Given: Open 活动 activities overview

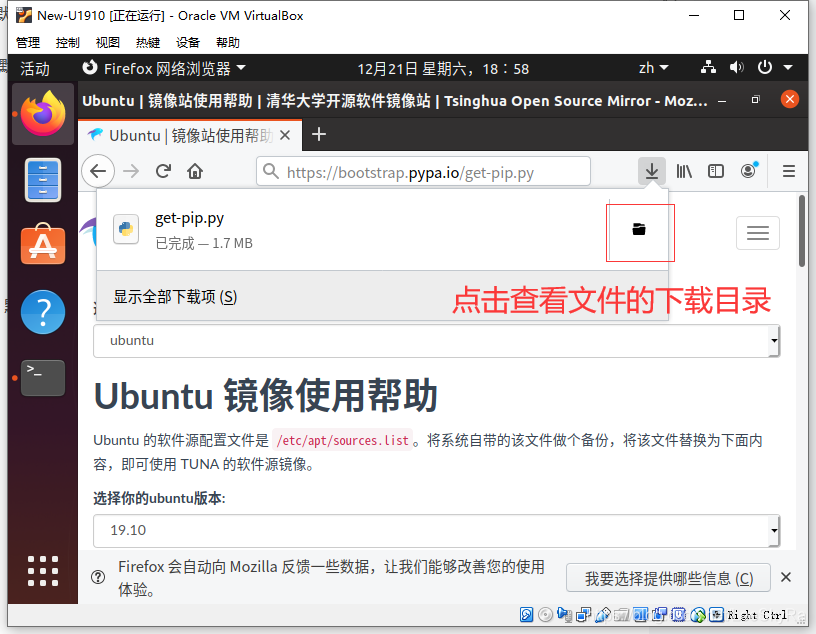Looking at the screenshot, I should click(x=35, y=68).
